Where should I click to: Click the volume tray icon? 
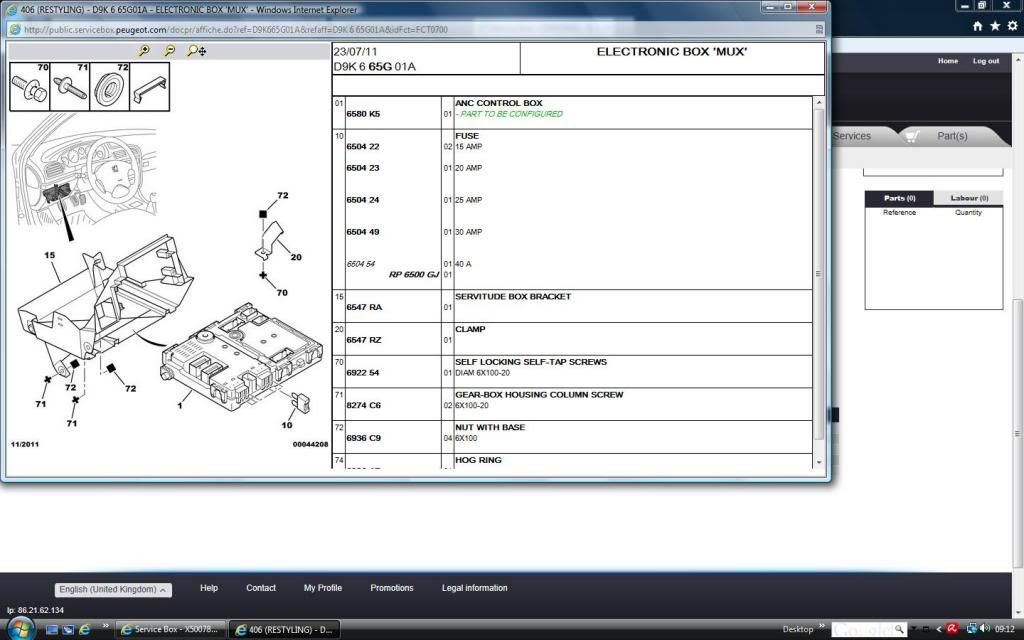985,629
